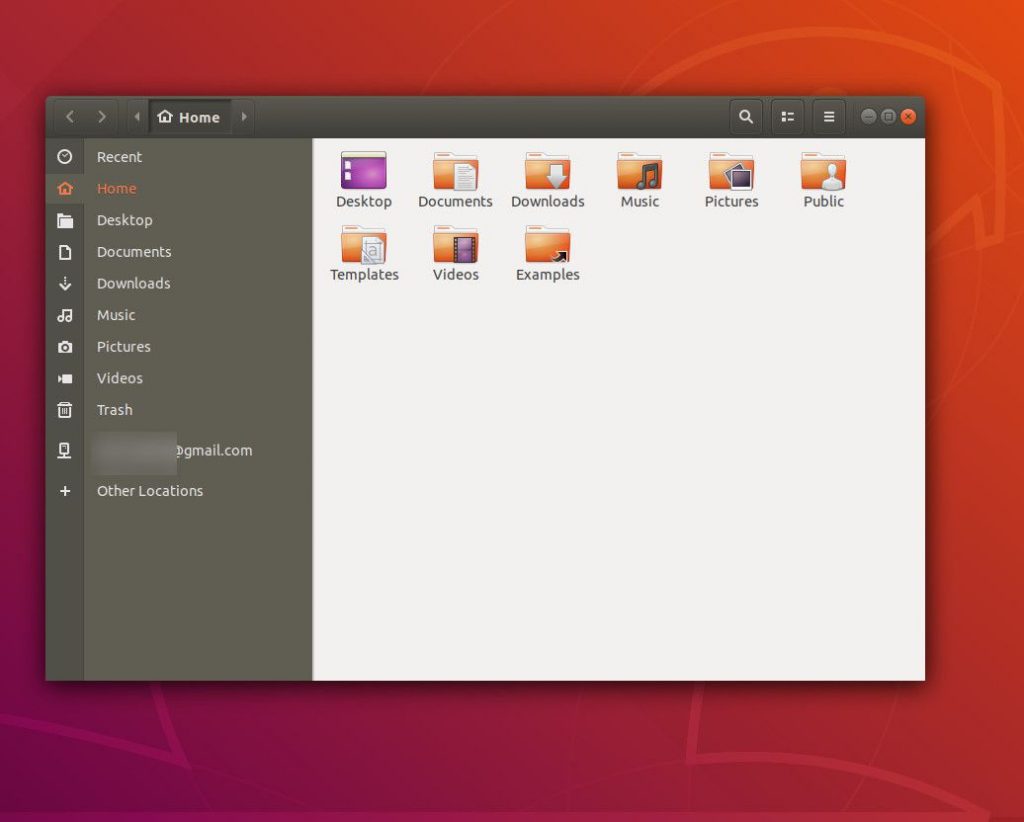Click the Pictures camera icon in sidebar

[65, 347]
